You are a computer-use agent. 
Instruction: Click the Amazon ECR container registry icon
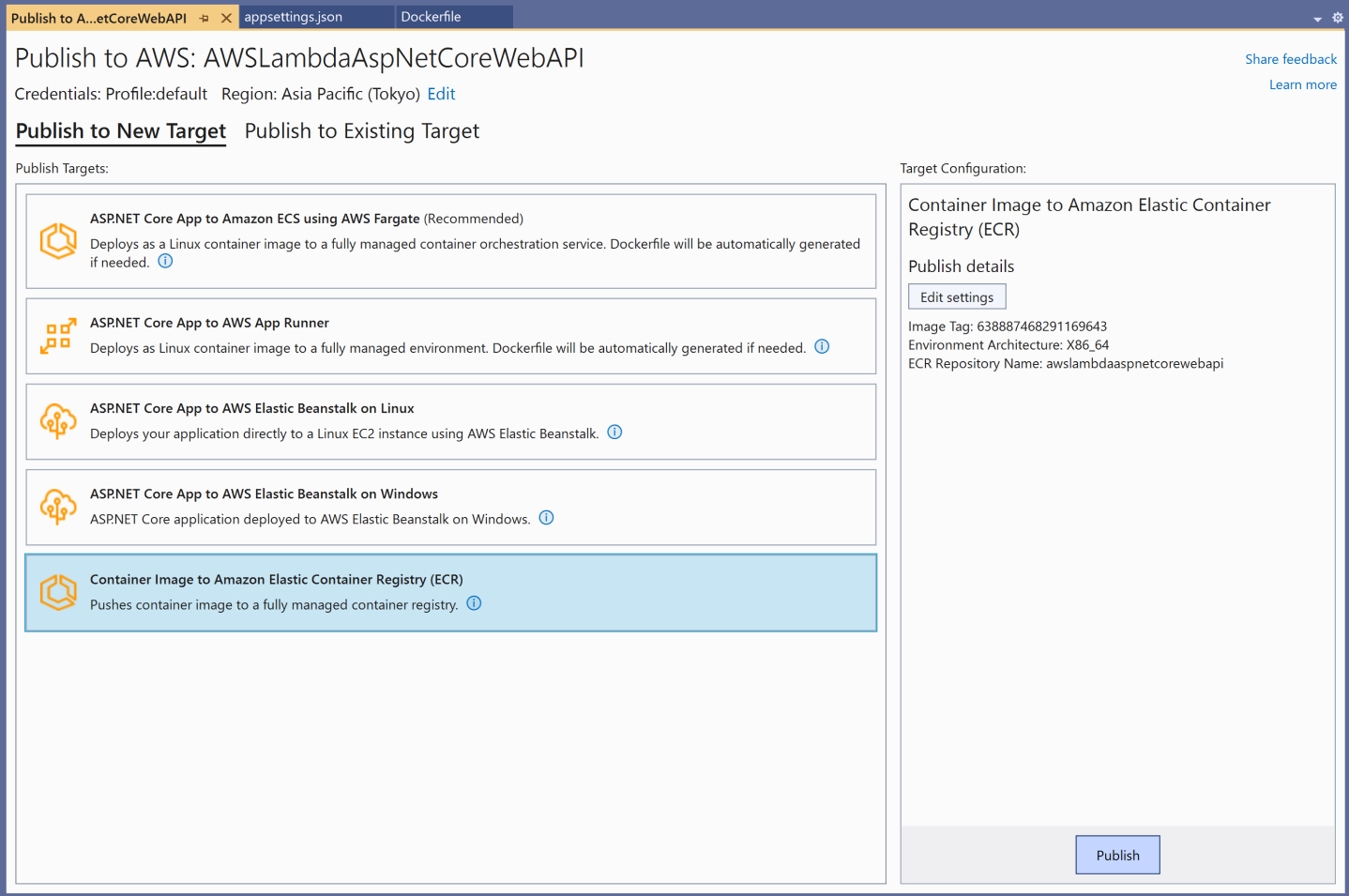point(58,592)
